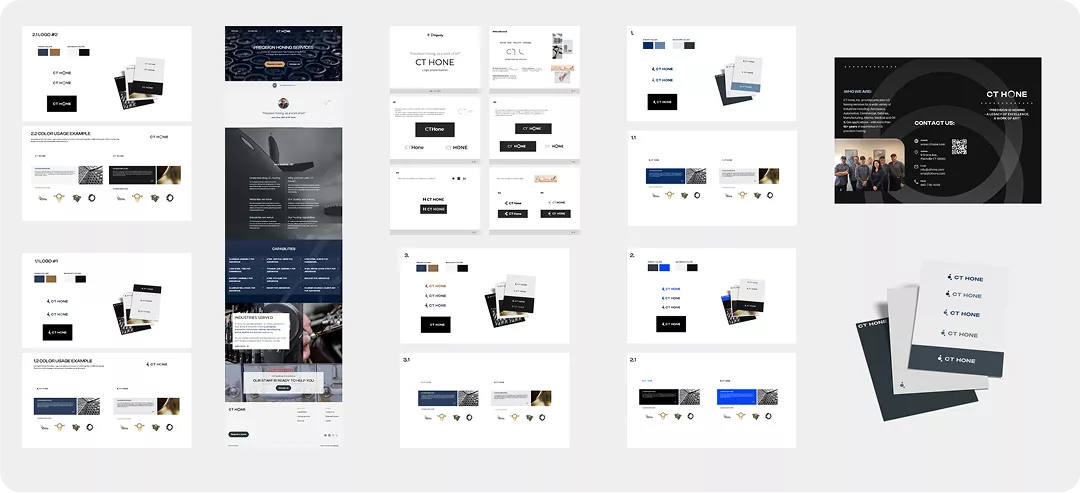Click the white CT HONE logo on black brochure
The image size is (1081, 493).
click(1006, 94)
